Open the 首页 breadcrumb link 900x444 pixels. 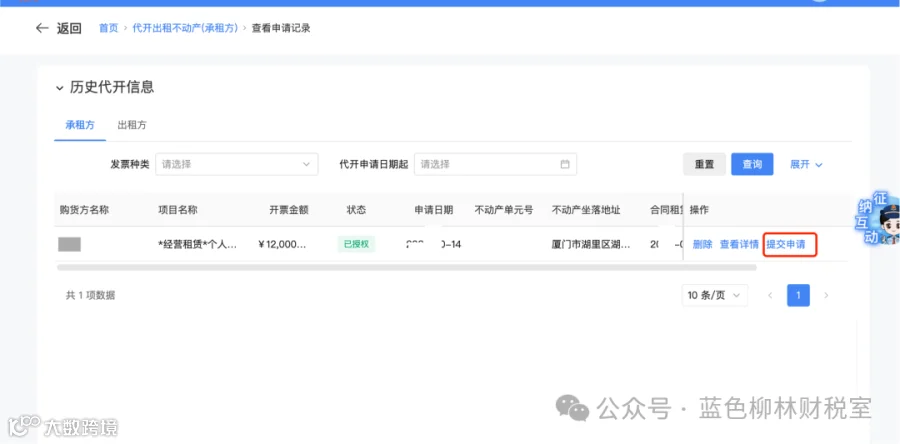coord(108,28)
